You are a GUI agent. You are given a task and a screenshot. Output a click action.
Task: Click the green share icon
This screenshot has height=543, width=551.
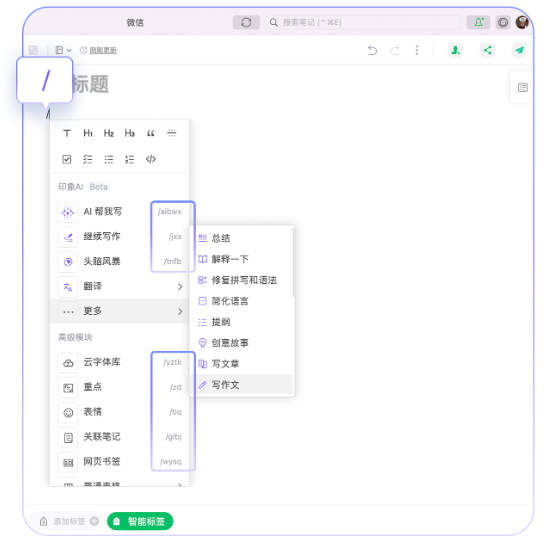point(487,50)
